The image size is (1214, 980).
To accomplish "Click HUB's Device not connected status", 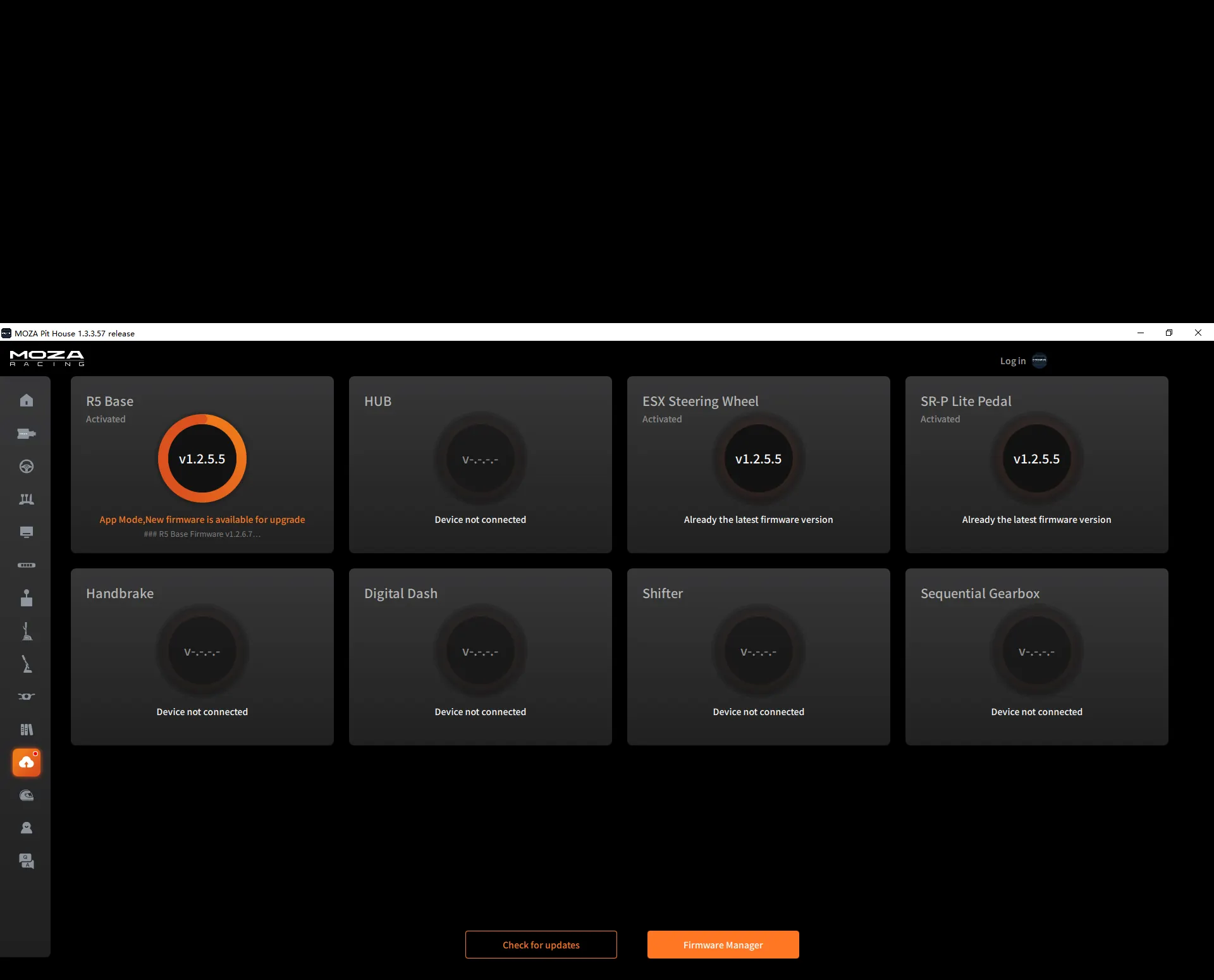I will [481, 520].
